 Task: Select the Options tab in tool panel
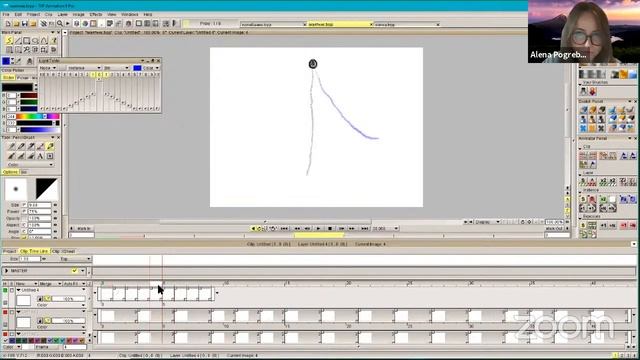(10, 172)
